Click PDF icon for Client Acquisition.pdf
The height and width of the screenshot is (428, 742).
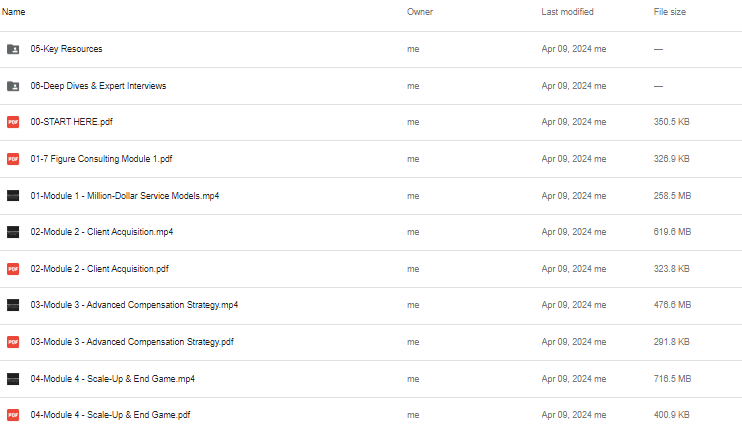[x=13, y=268]
